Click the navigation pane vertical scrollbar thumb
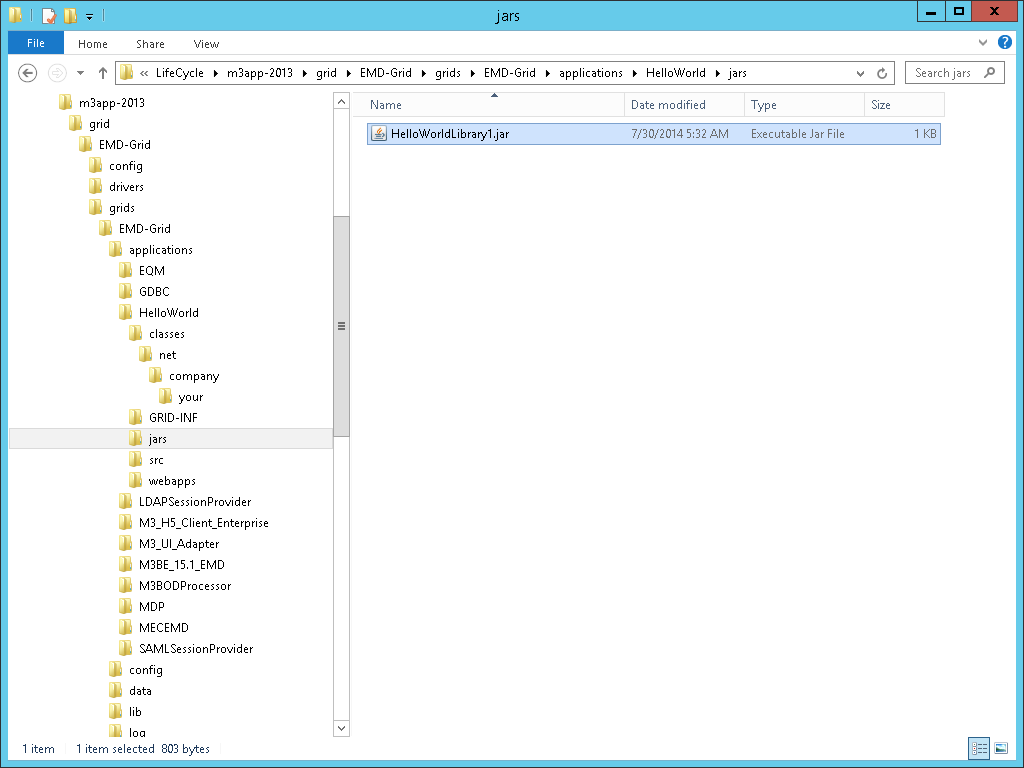Screen dimensions: 1024x768 pos(341,325)
